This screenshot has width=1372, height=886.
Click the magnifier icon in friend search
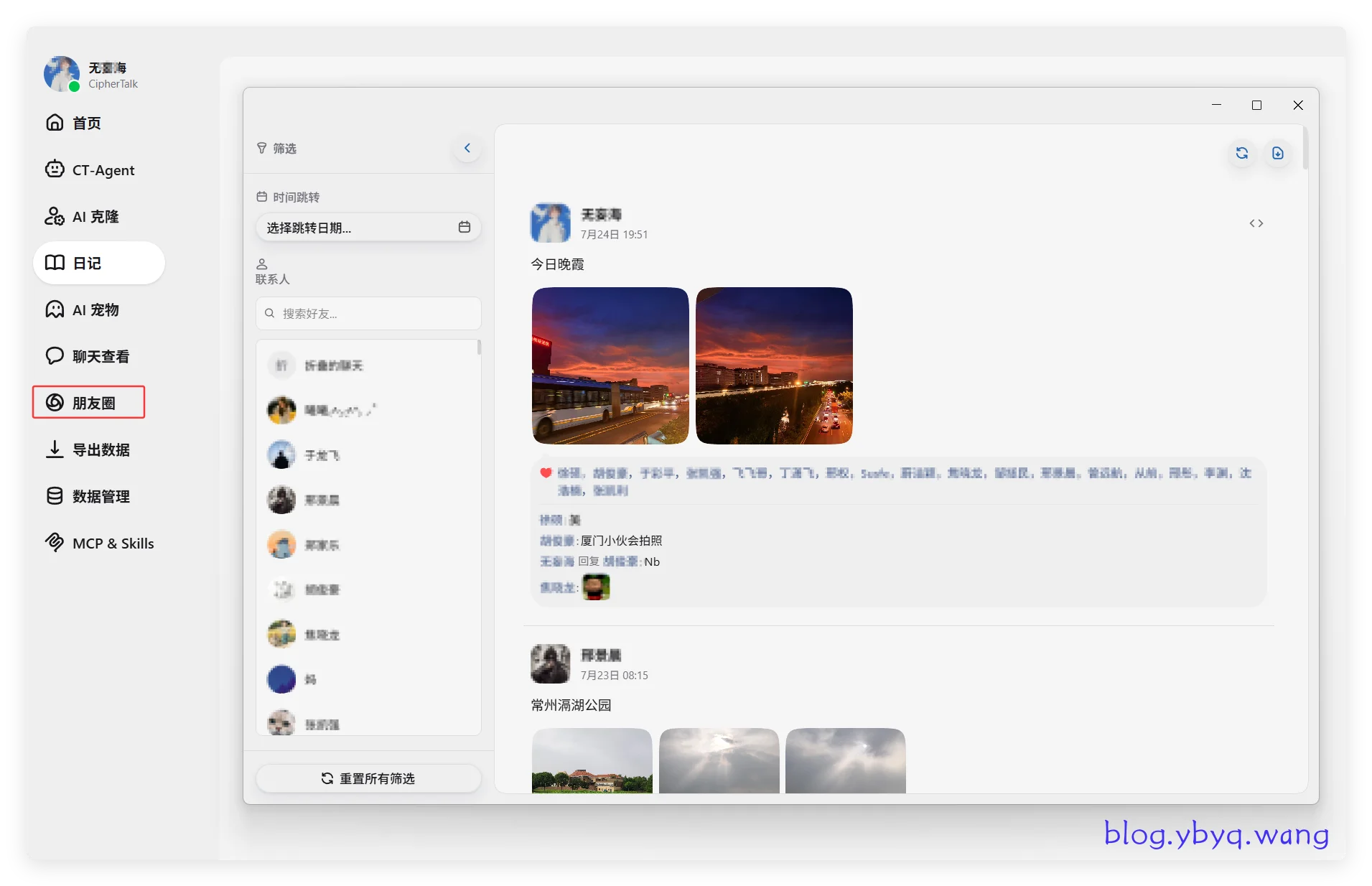(270, 313)
